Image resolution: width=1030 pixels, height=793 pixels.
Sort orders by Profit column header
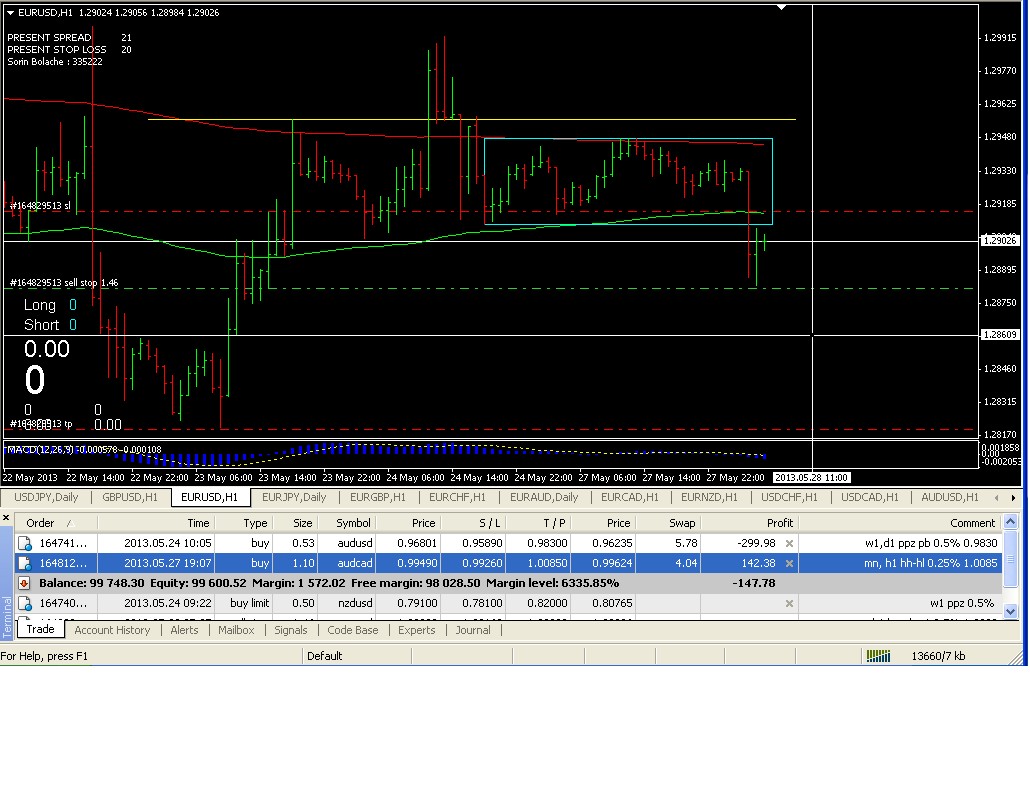[x=779, y=523]
